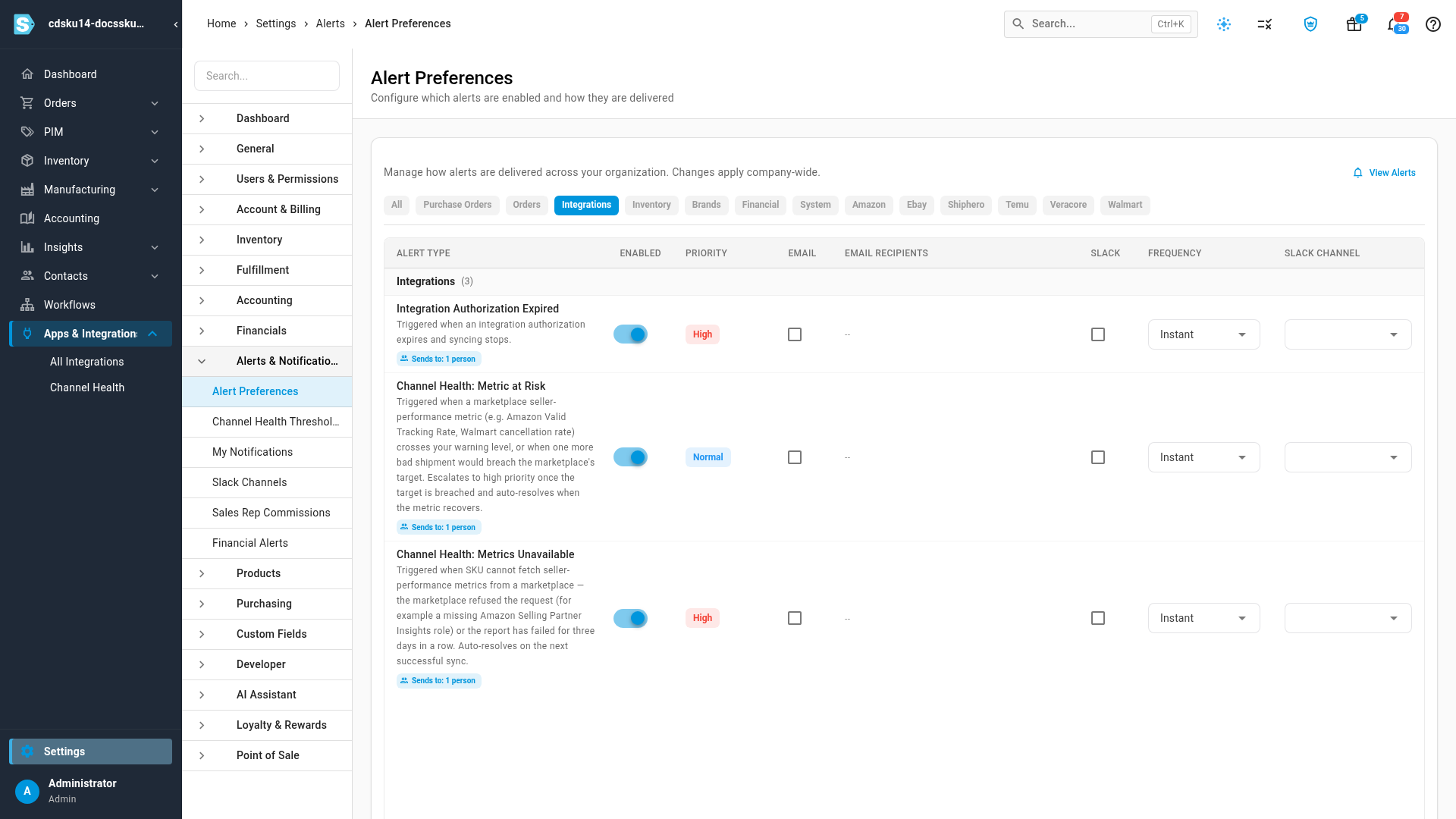
Task: Open the gift box rewards icon
Action: pyautogui.click(x=1354, y=24)
